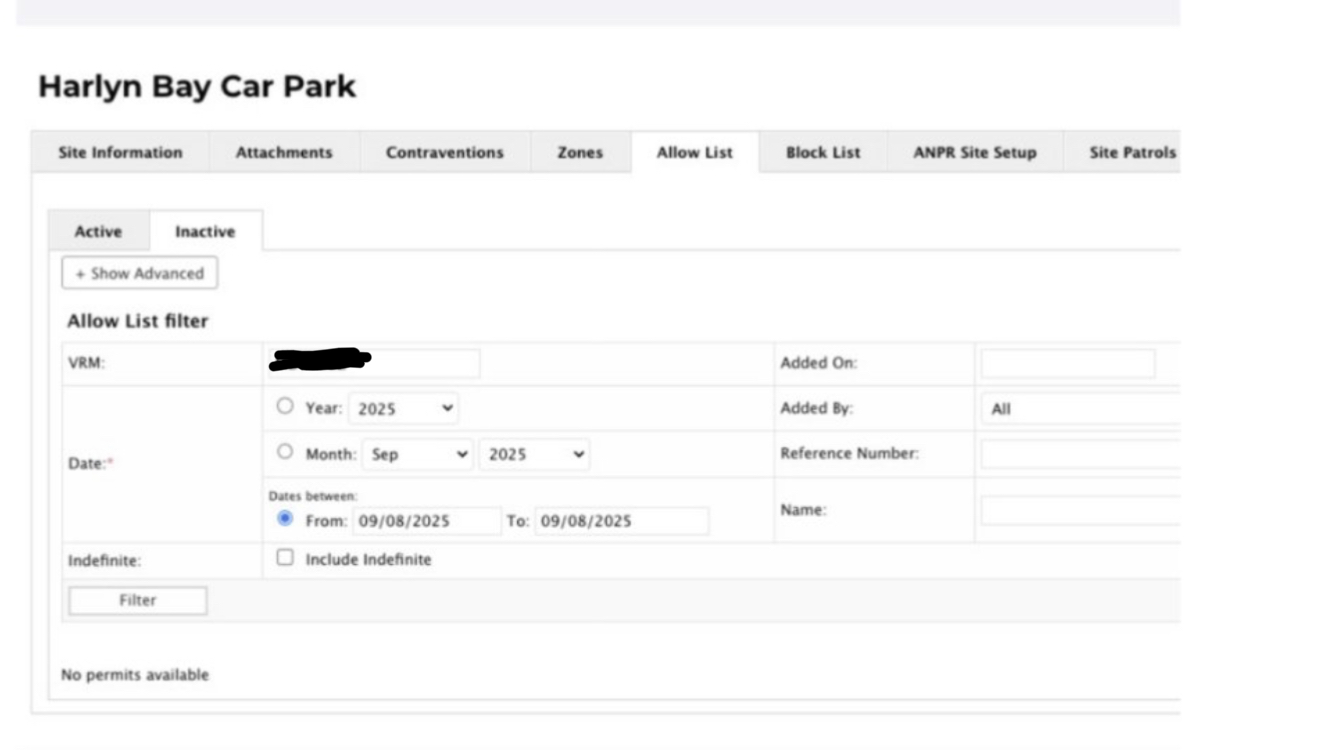Click the From date field
Screen dimensions: 1334x750
[426, 521]
